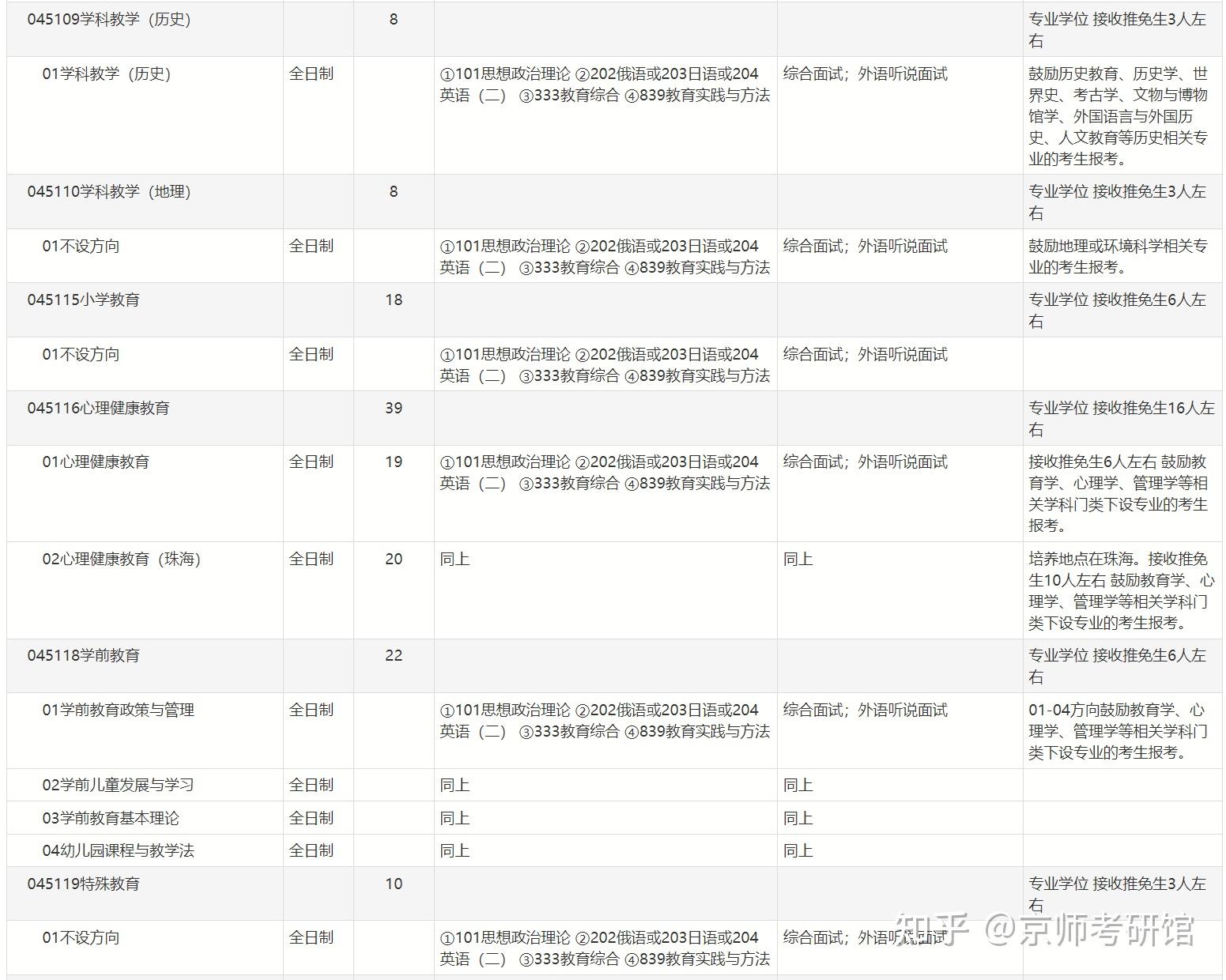Click enrollment number 22 for 学前教育
The image size is (1226, 980).
click(394, 656)
